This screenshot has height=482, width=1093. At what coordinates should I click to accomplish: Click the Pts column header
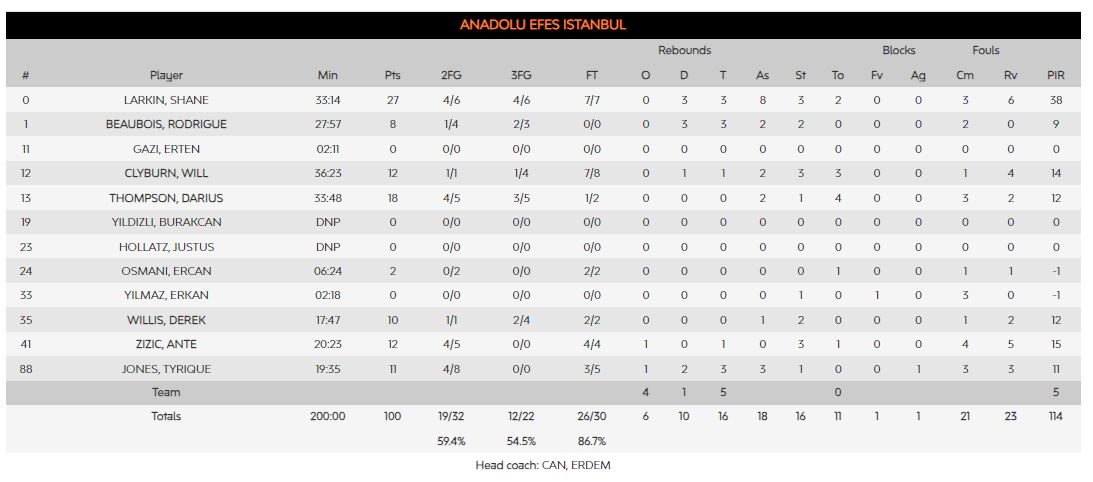click(392, 75)
